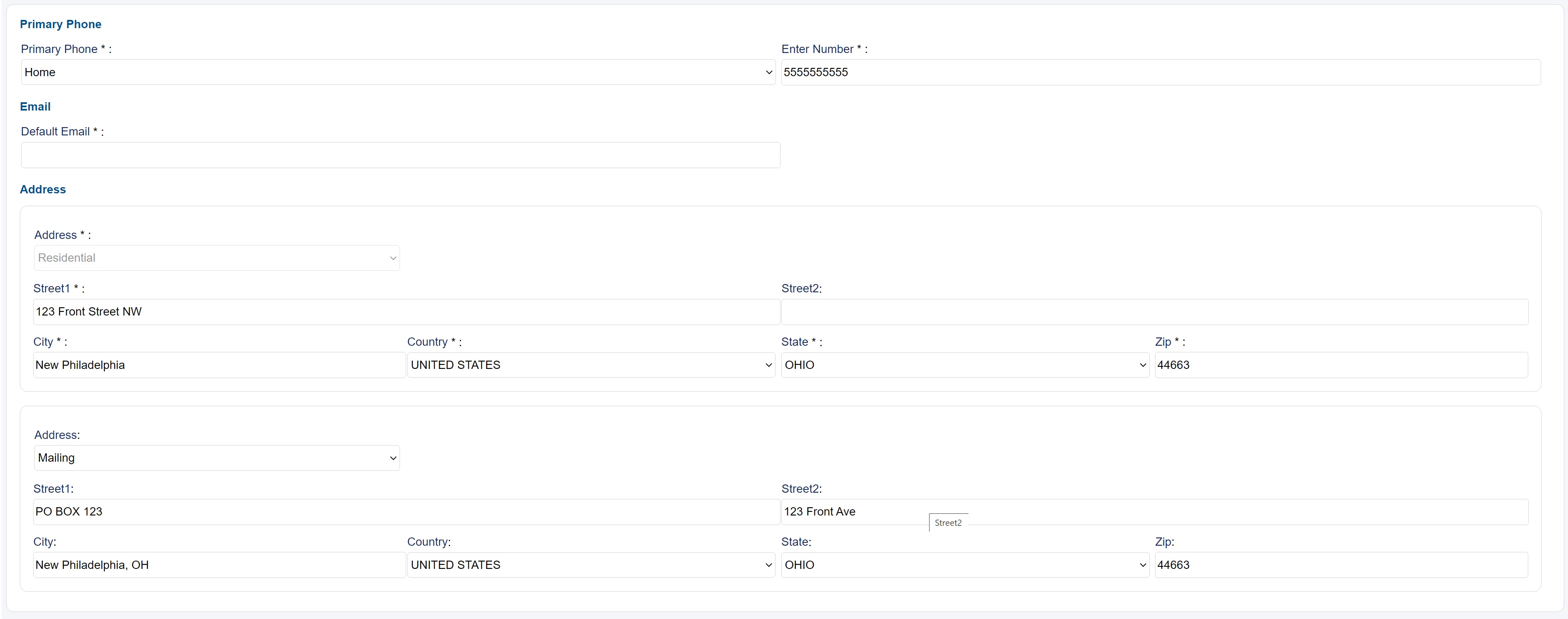Click the 'Country:' label in mailing address

tap(429, 542)
